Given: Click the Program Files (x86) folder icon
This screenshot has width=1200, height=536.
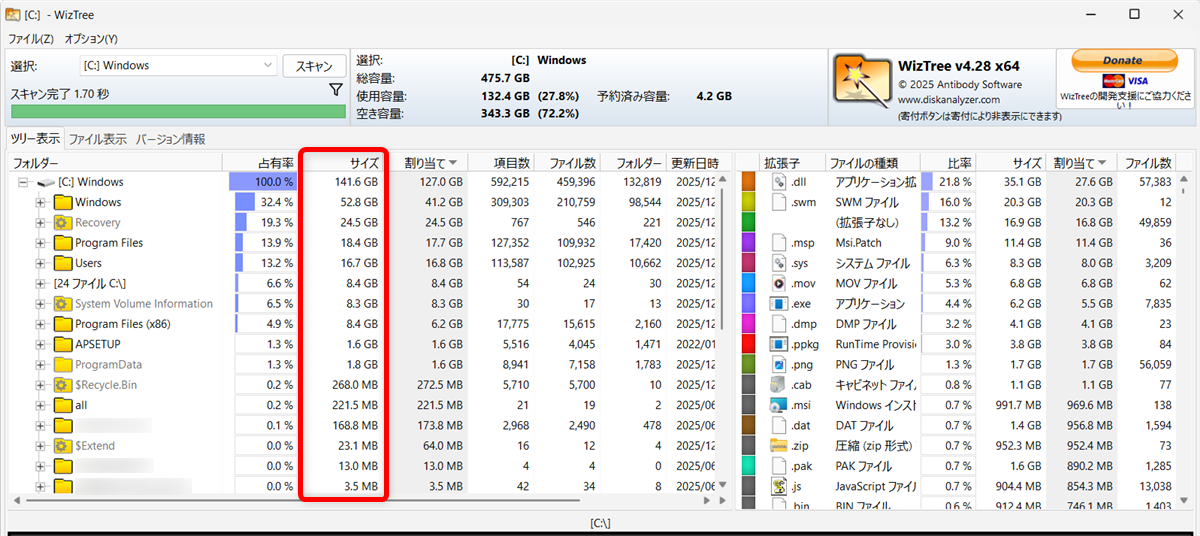Looking at the screenshot, I should (62, 324).
